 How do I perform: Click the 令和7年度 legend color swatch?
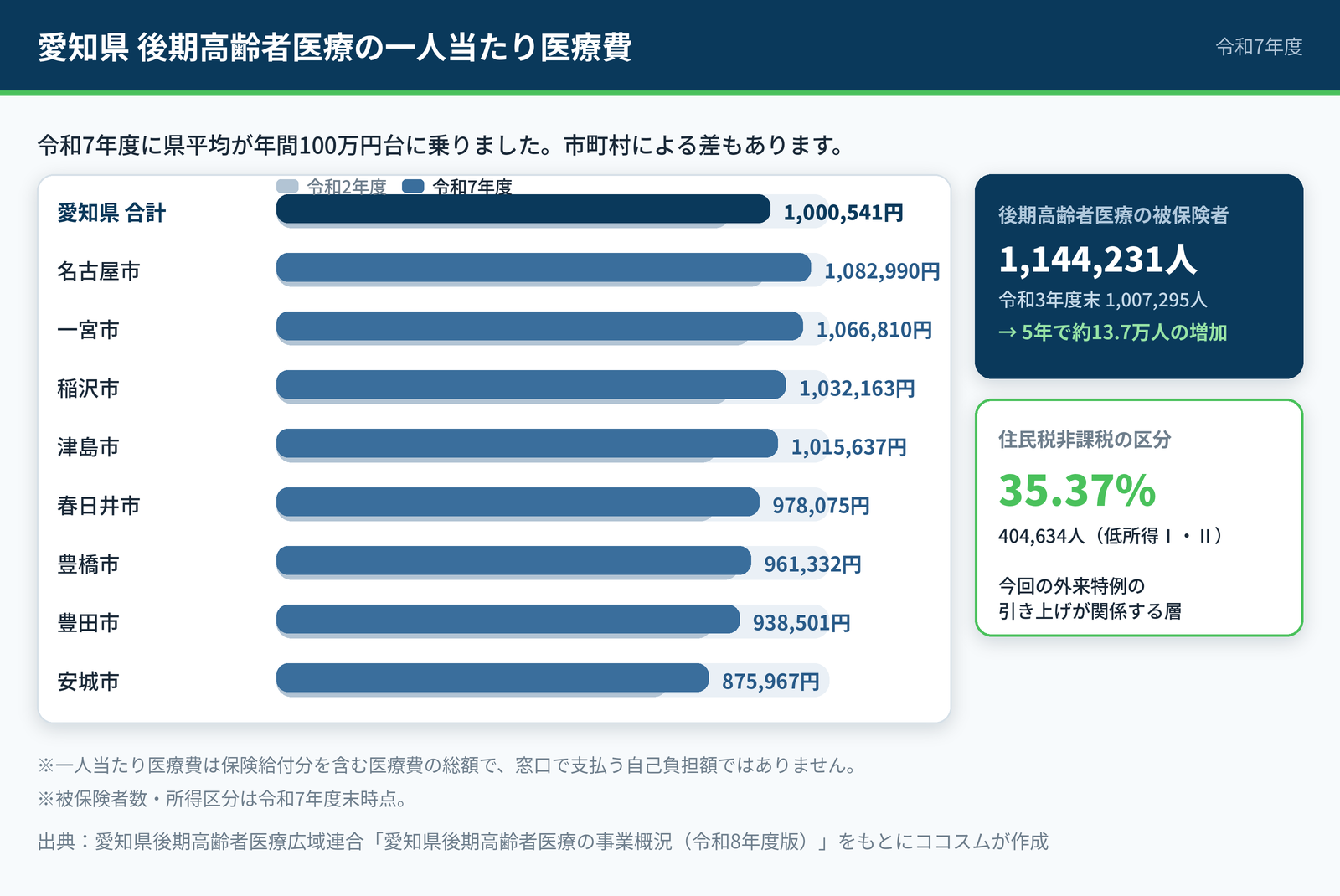coord(413,186)
